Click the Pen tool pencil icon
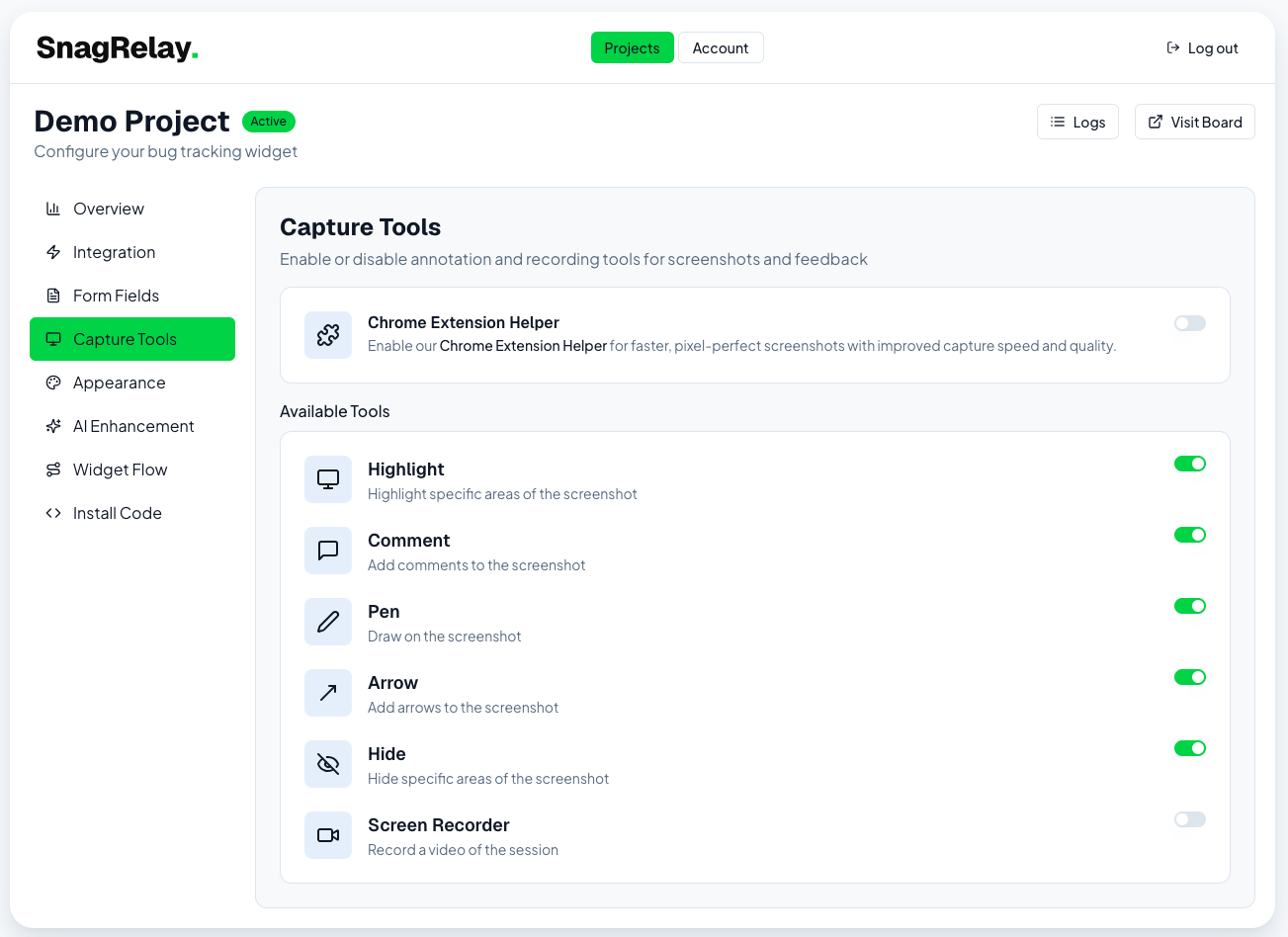This screenshot has width=1288, height=937. (328, 622)
